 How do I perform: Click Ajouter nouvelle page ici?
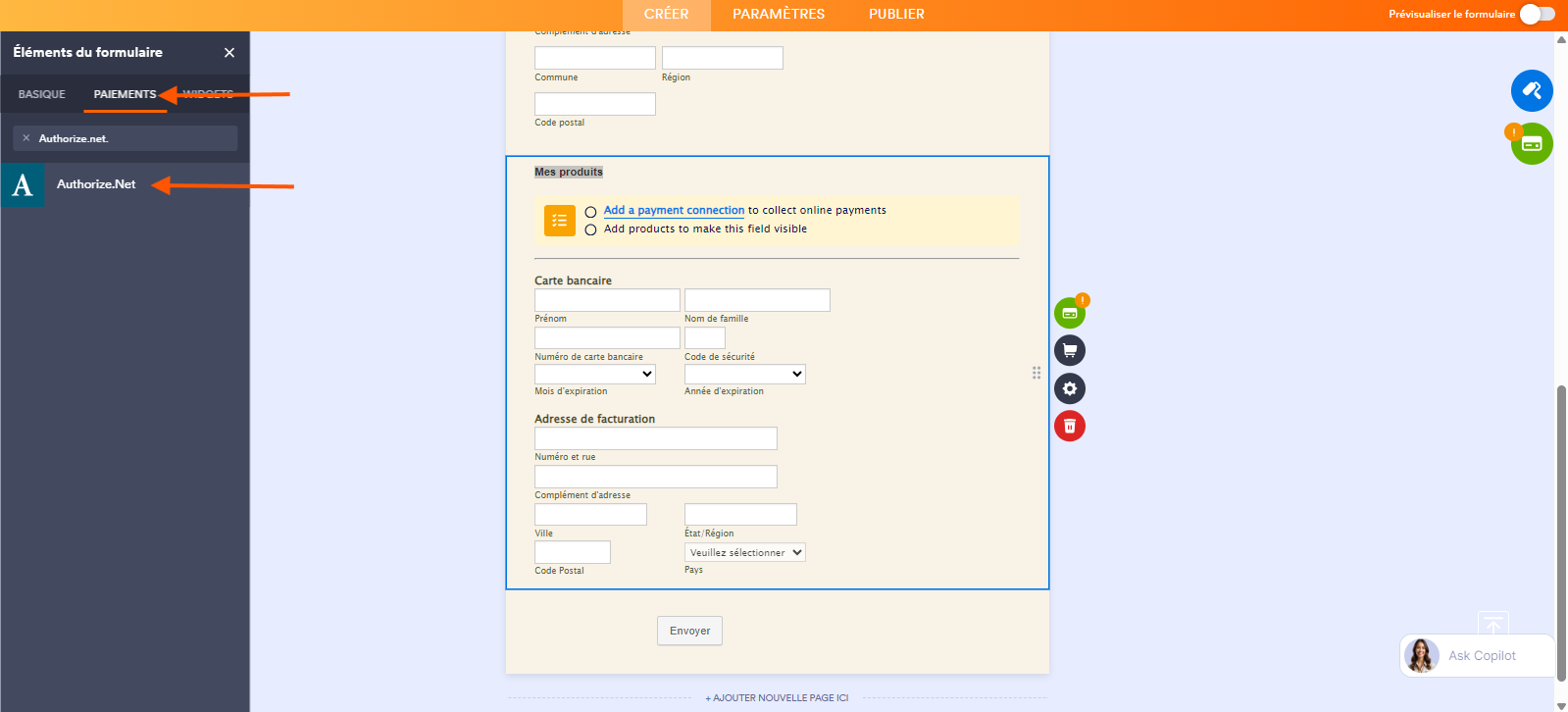[x=777, y=698]
